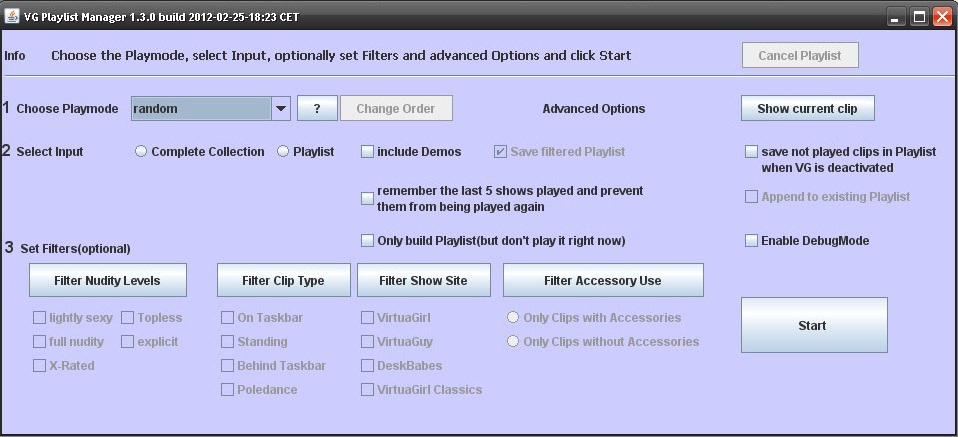Maximize the VG Playlist Manager window

click(x=919, y=17)
